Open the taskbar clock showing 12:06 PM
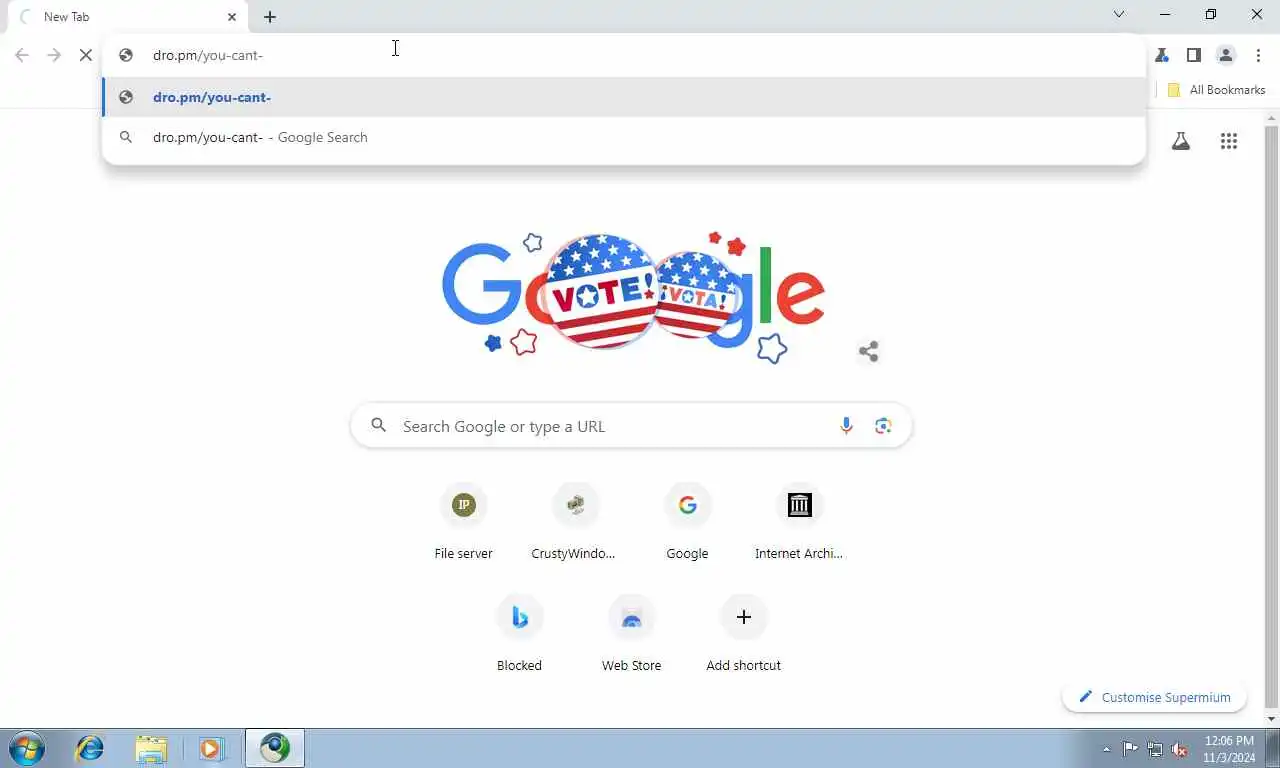Screen dimensions: 1280x768 click(x=1229, y=749)
